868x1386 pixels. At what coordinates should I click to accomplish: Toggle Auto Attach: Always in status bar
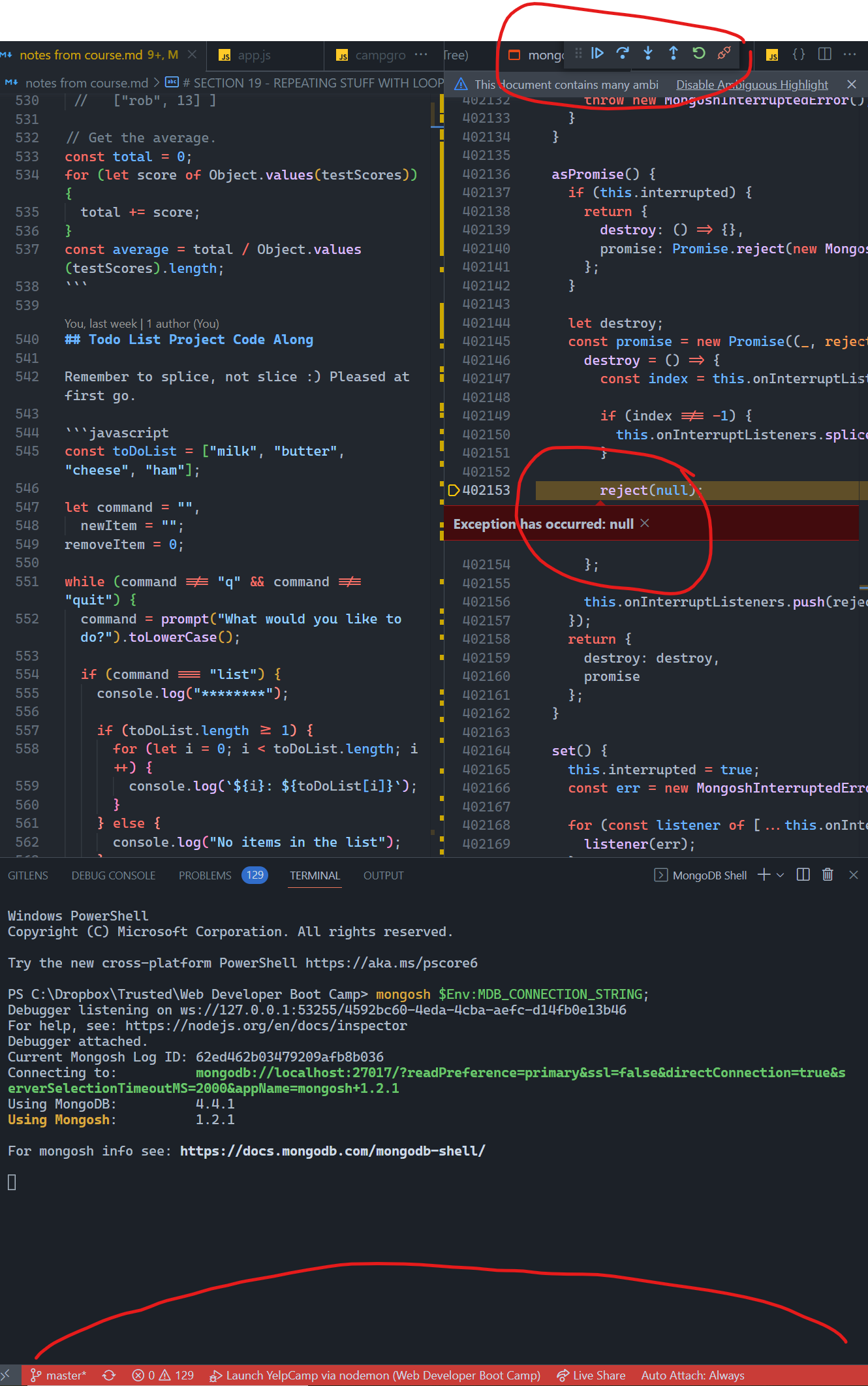point(692,1376)
